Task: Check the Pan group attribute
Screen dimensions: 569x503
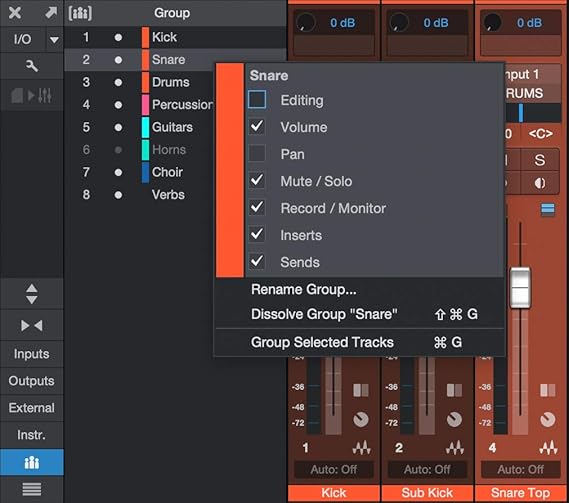Action: tap(257, 154)
